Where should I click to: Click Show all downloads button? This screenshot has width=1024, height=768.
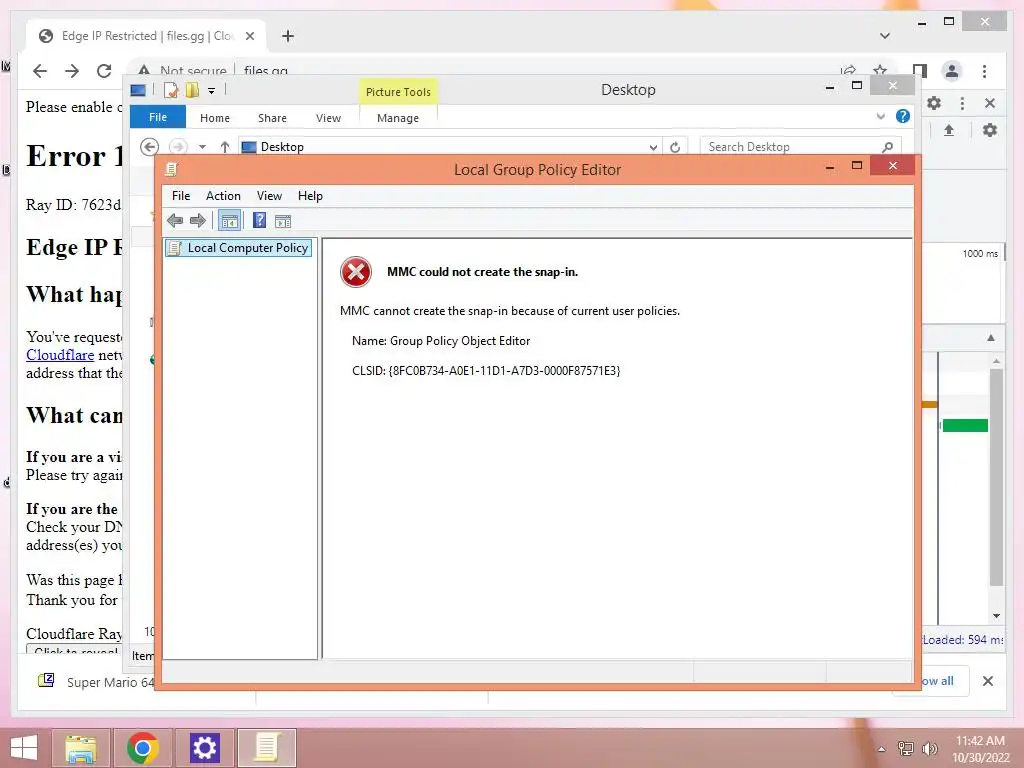tap(936, 681)
